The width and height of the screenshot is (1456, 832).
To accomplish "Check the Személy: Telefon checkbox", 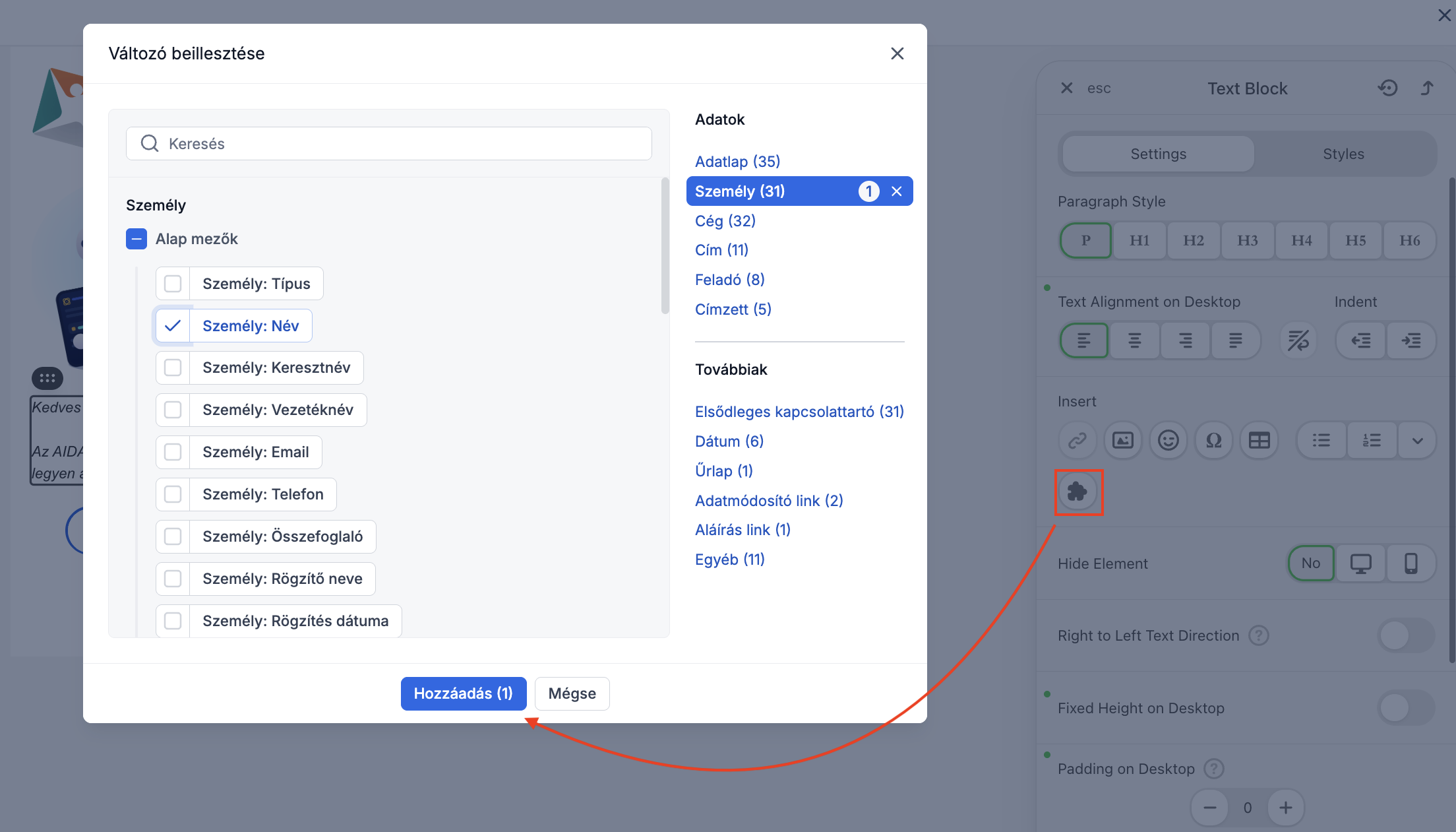I will 173,494.
